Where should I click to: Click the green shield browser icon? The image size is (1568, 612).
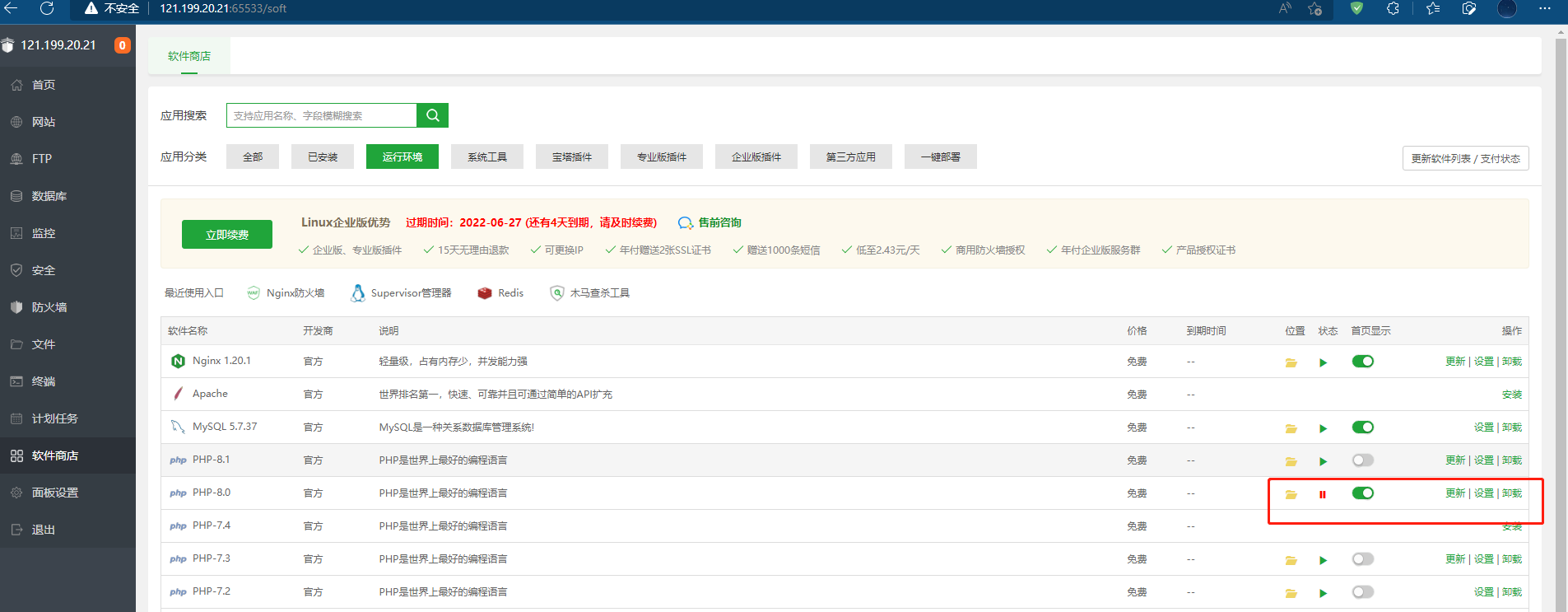1356,8
